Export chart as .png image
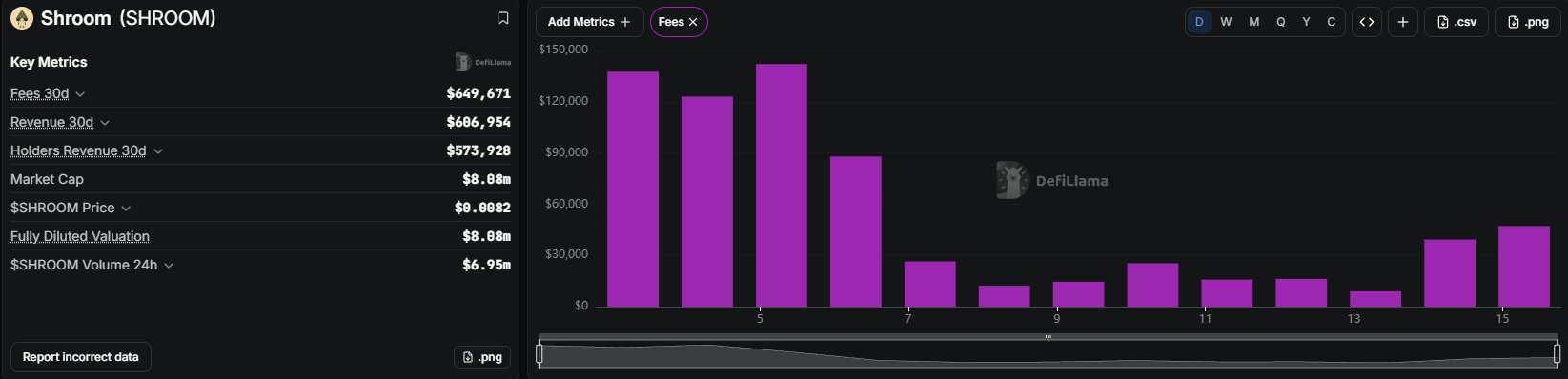The width and height of the screenshot is (1568, 379). point(1527,22)
